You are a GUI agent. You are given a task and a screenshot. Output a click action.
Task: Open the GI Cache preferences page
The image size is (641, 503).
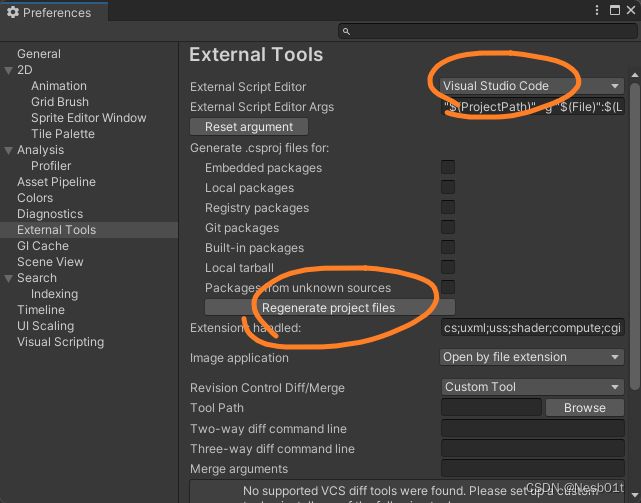(x=43, y=246)
